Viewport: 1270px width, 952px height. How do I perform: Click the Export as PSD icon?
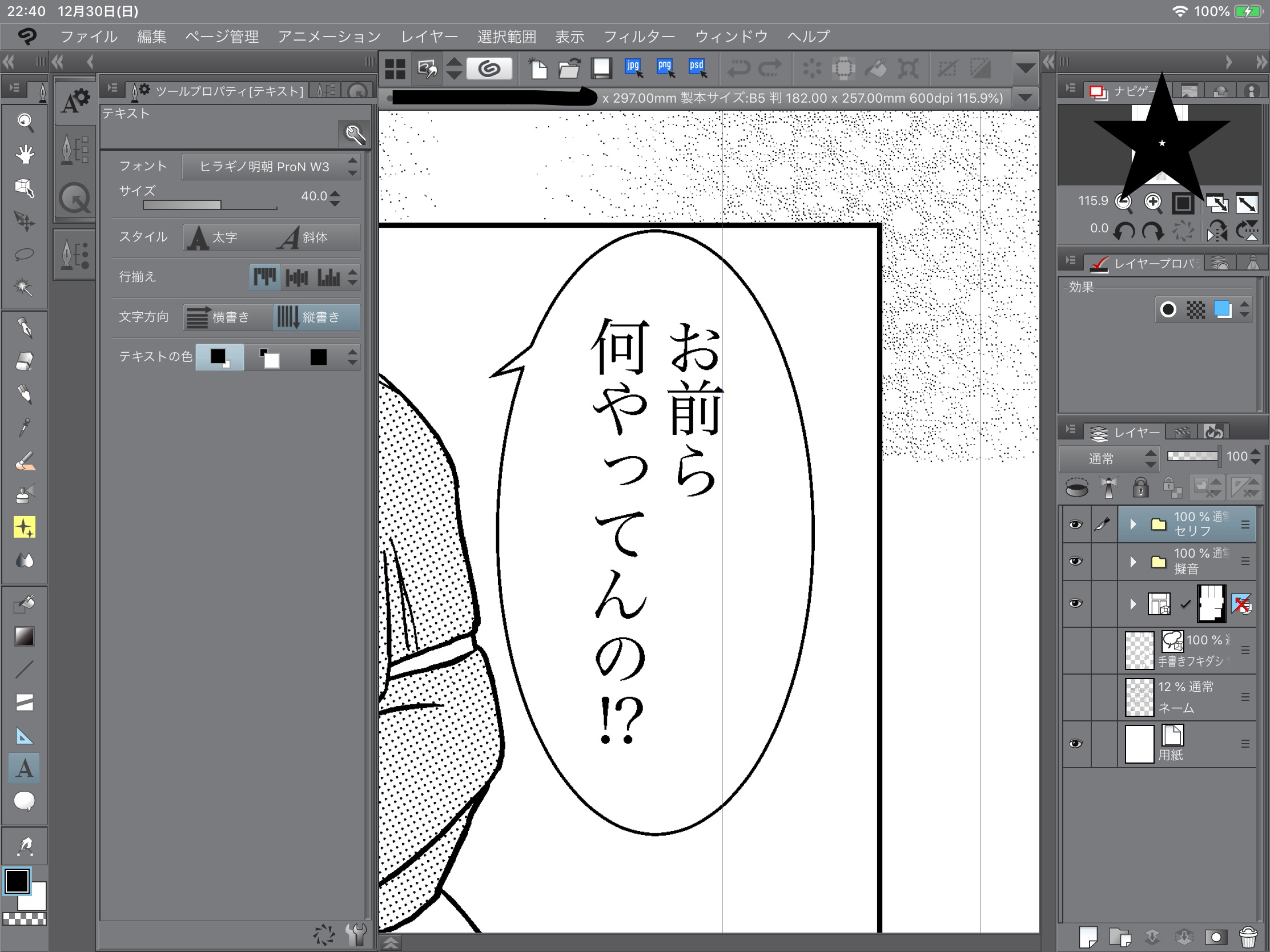tap(697, 68)
